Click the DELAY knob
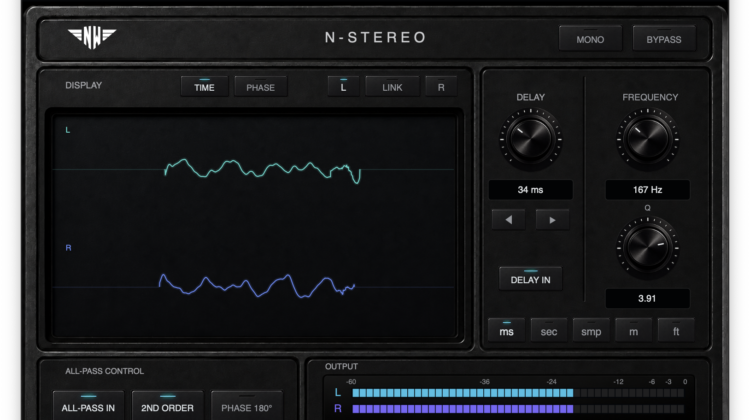Image resolution: width=750 pixels, height=420 pixels. point(530,139)
